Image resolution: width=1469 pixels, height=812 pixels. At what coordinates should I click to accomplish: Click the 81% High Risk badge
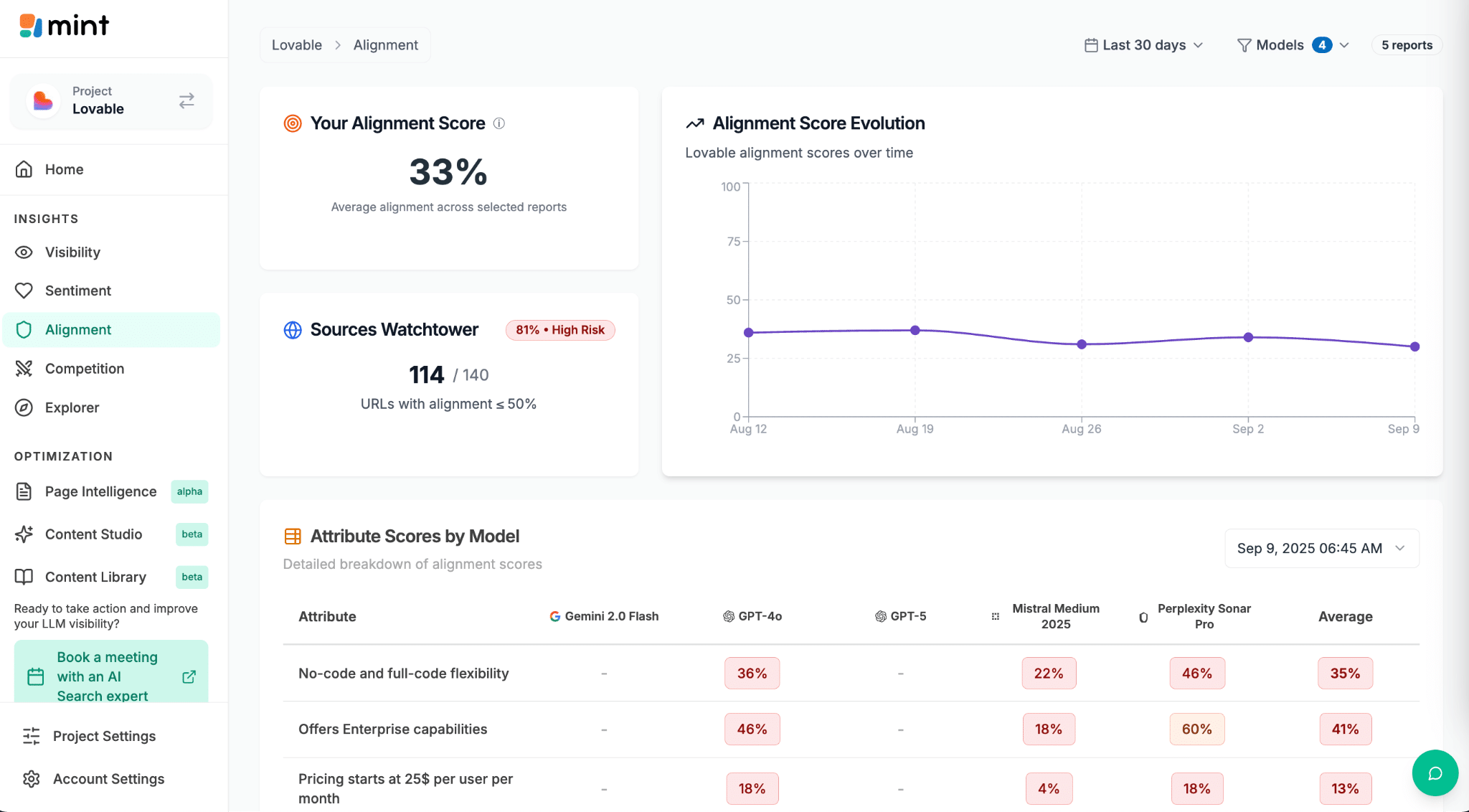560,330
